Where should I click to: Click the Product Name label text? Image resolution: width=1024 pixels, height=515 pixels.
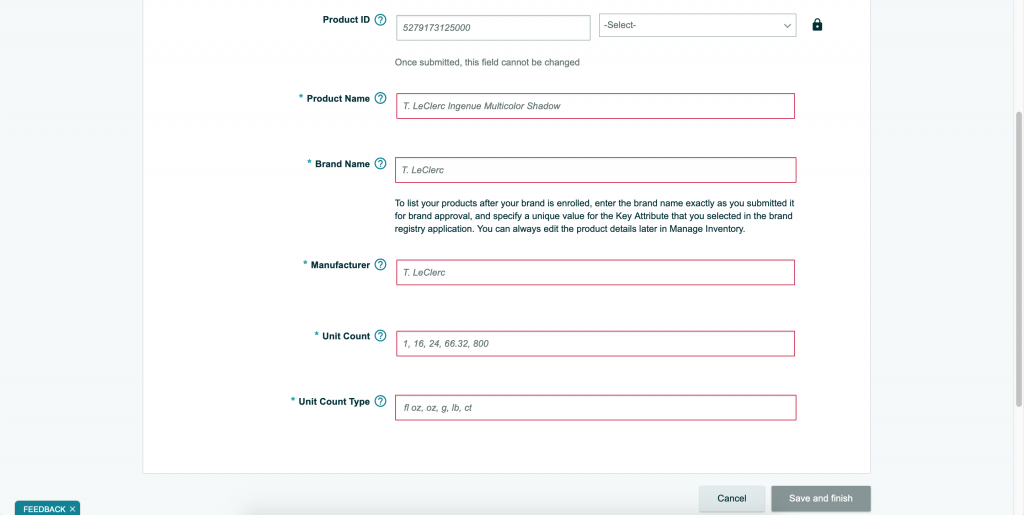pyautogui.click(x=338, y=99)
